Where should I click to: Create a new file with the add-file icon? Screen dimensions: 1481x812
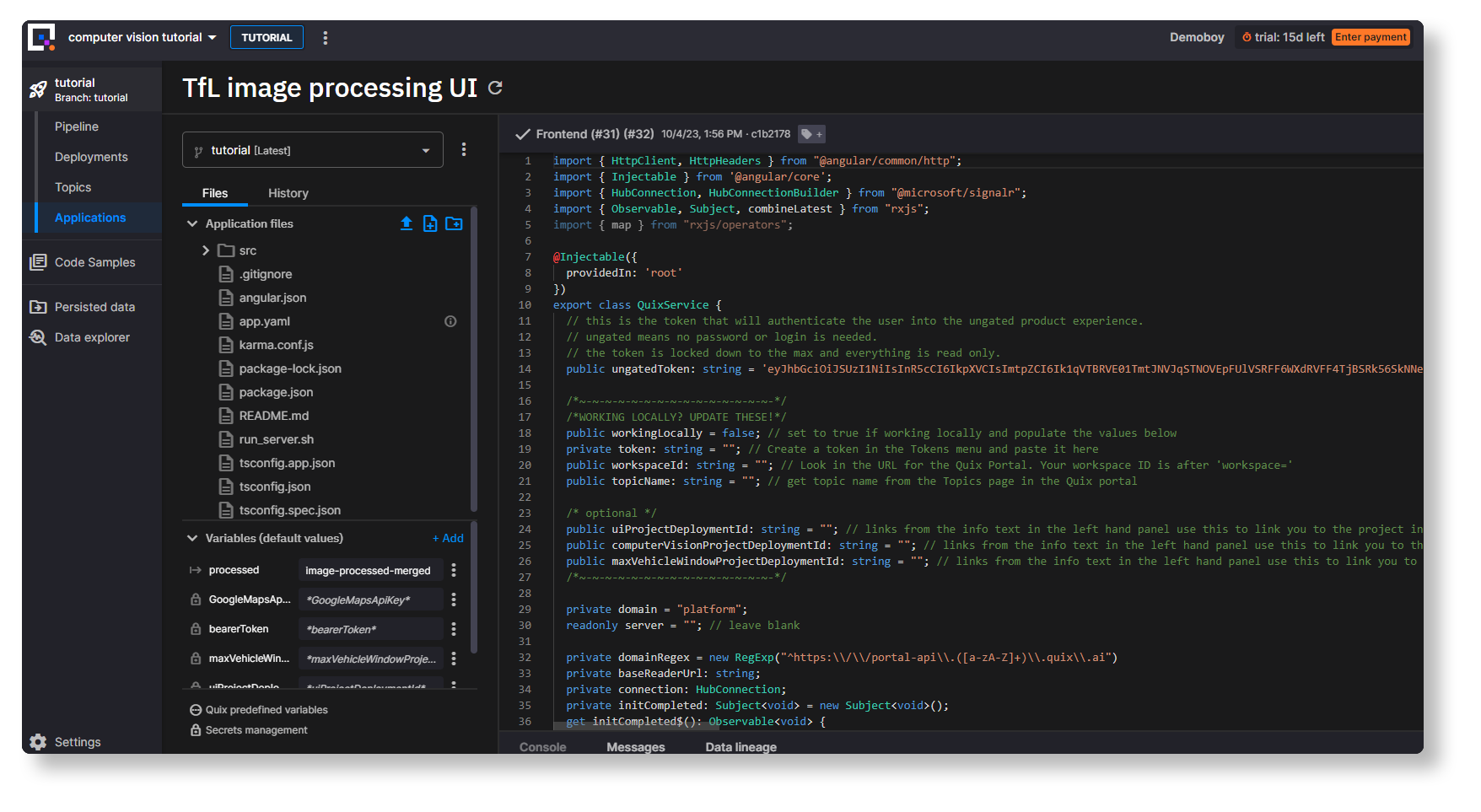pos(430,223)
